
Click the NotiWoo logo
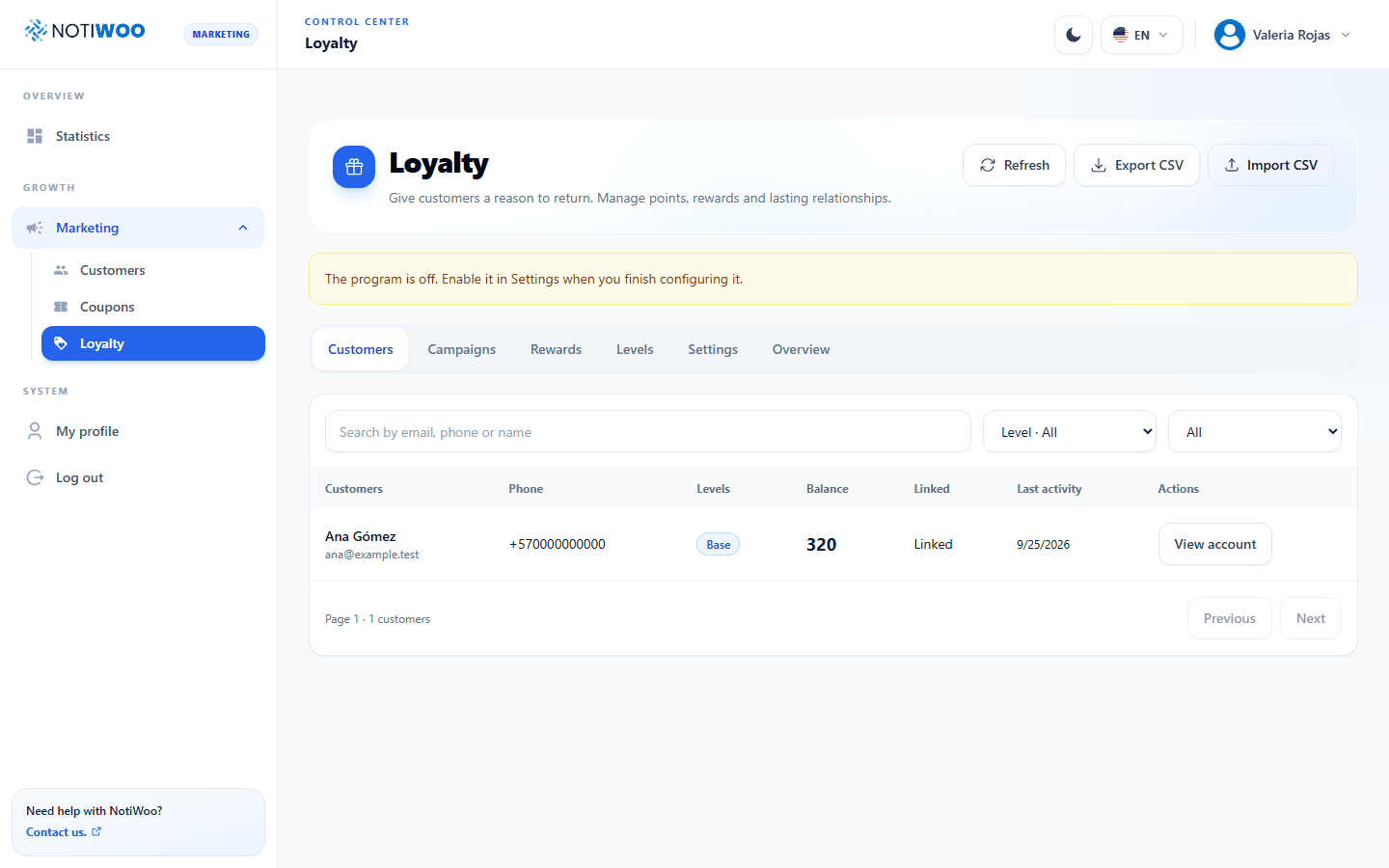click(85, 31)
